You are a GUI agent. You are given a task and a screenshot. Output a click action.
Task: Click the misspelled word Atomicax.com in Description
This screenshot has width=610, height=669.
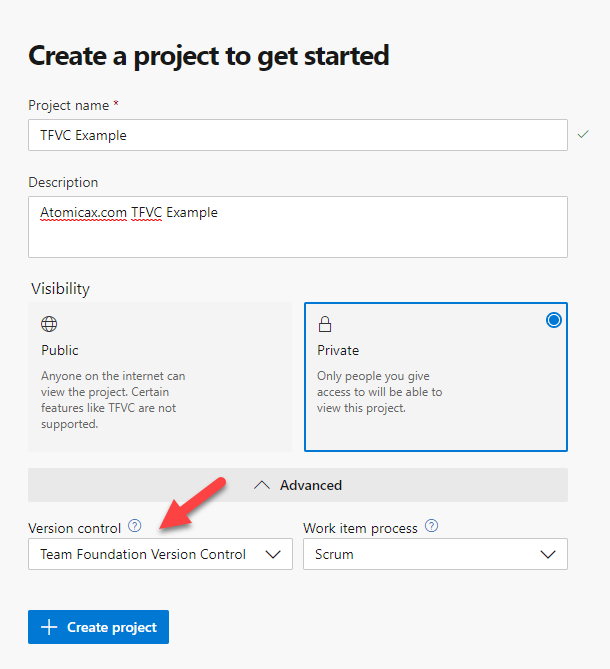pos(83,212)
